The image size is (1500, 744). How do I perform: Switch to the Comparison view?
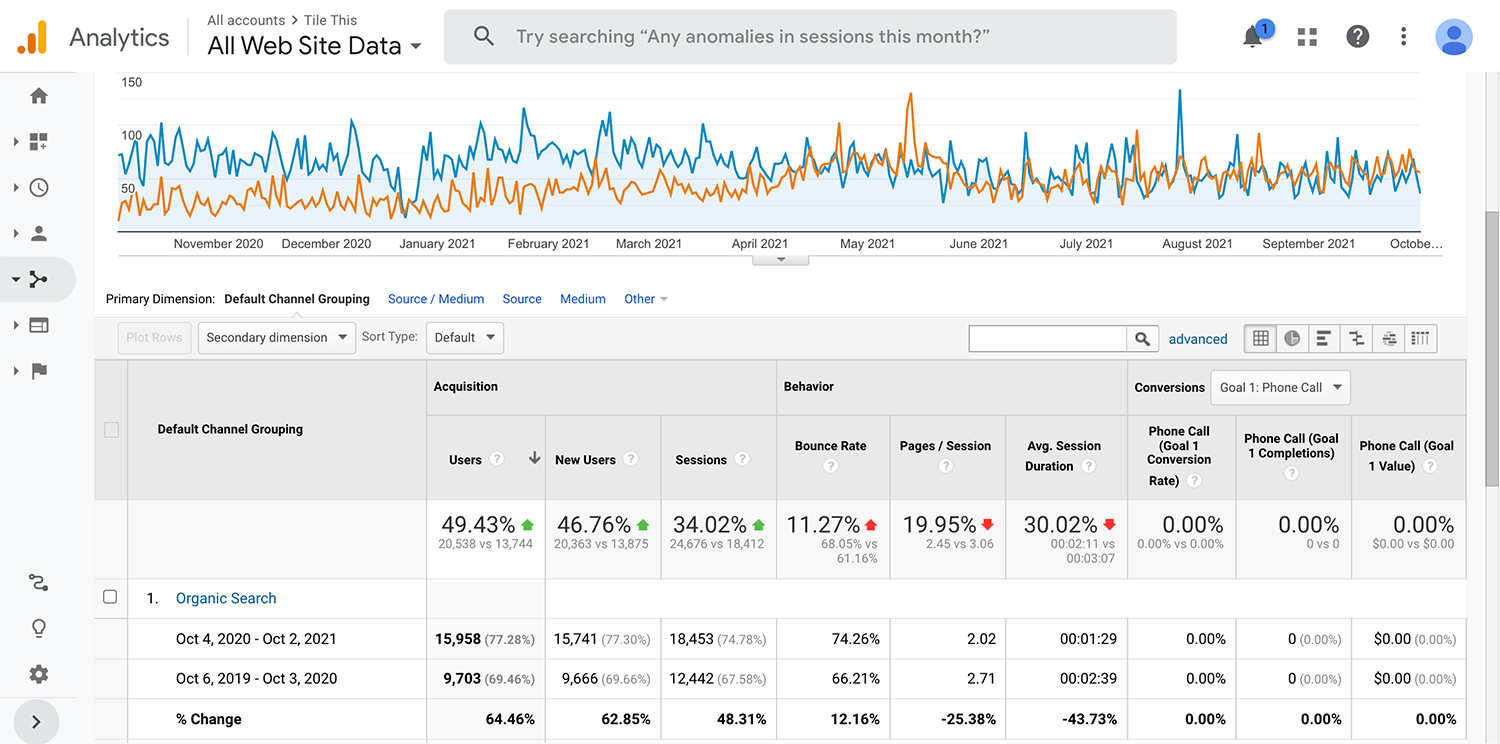pyautogui.click(x=1356, y=339)
